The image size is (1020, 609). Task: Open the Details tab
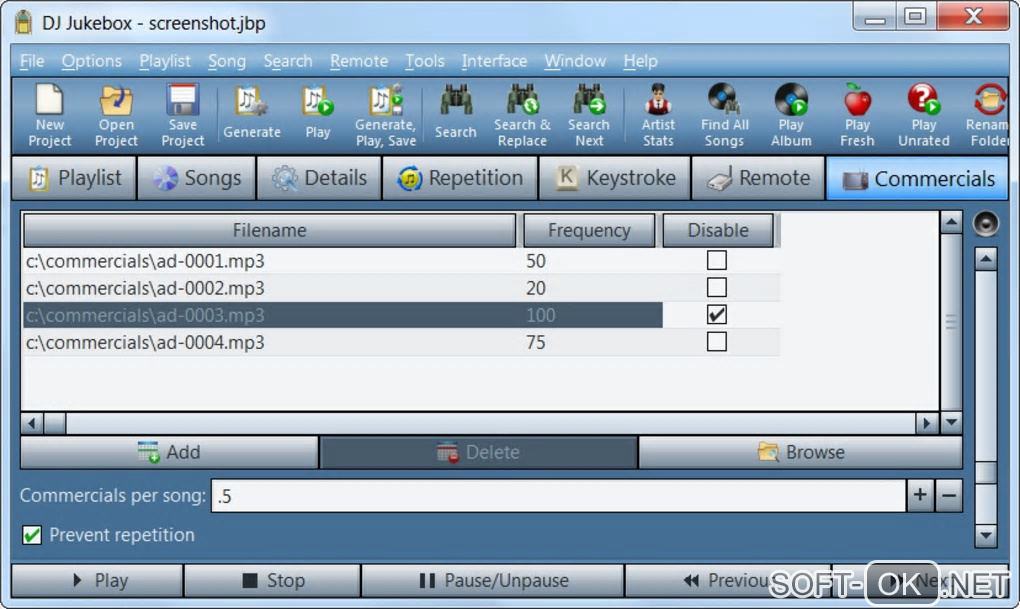(x=319, y=178)
